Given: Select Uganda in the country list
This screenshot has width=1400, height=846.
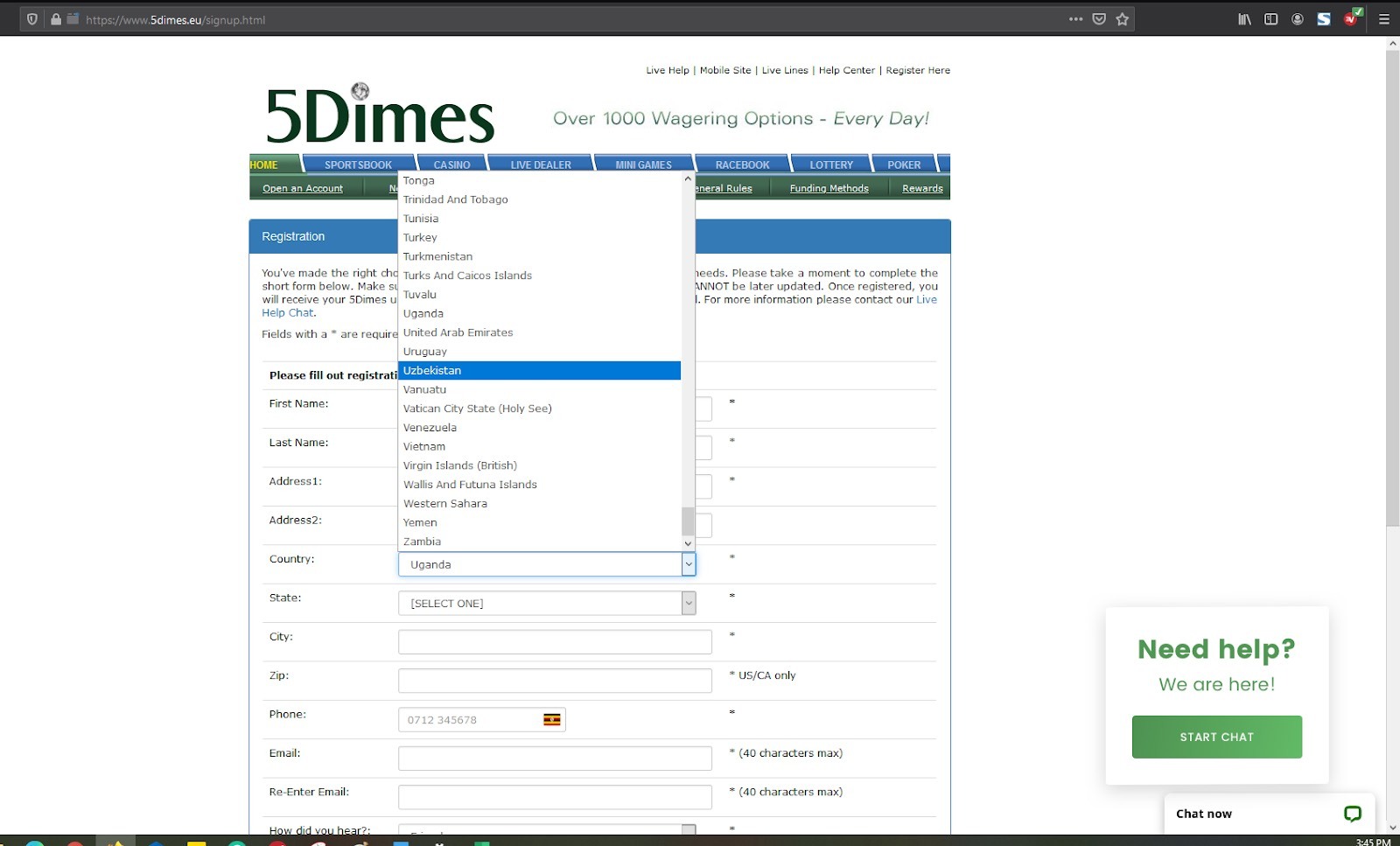Looking at the screenshot, I should [539, 313].
